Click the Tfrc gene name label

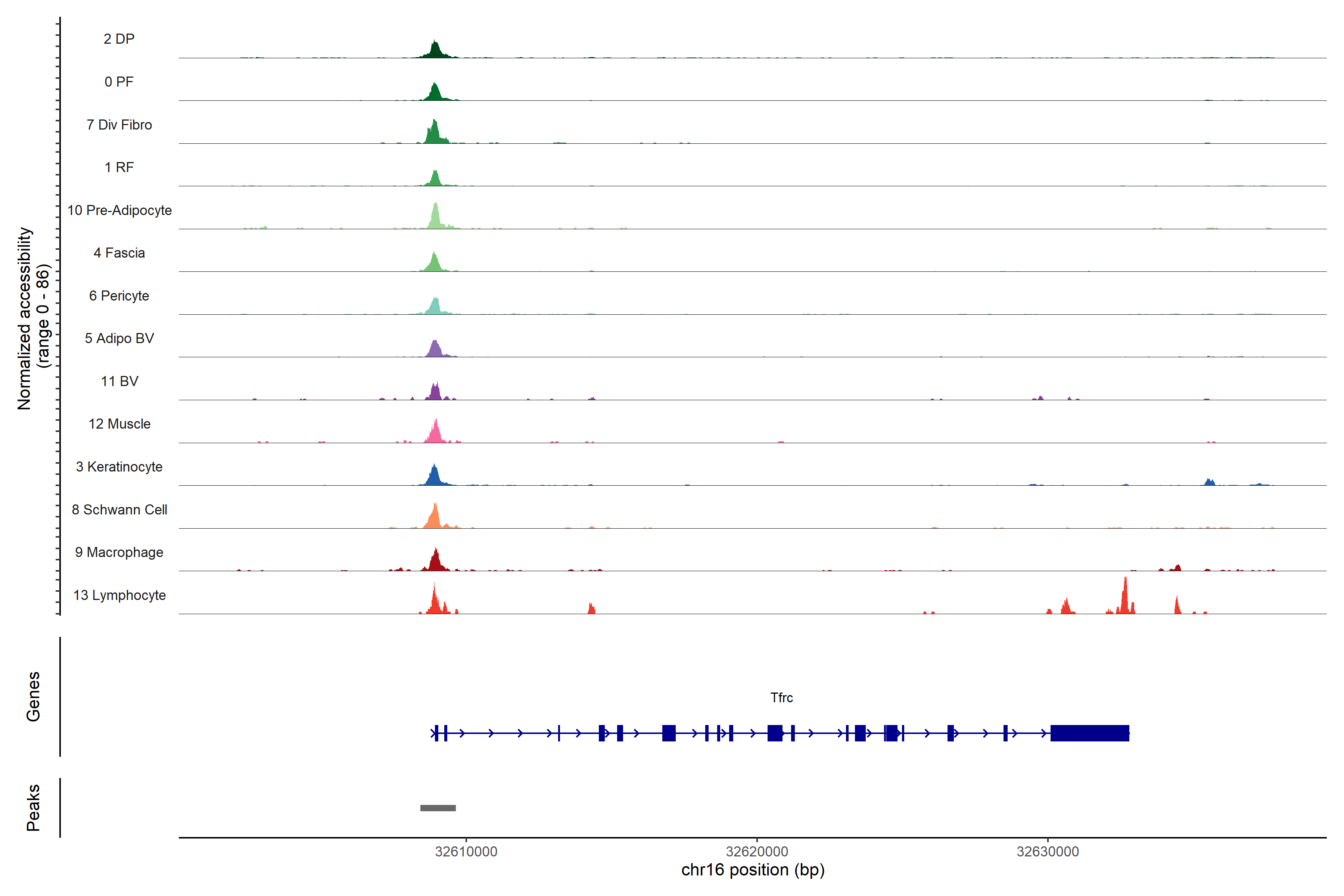(x=781, y=697)
